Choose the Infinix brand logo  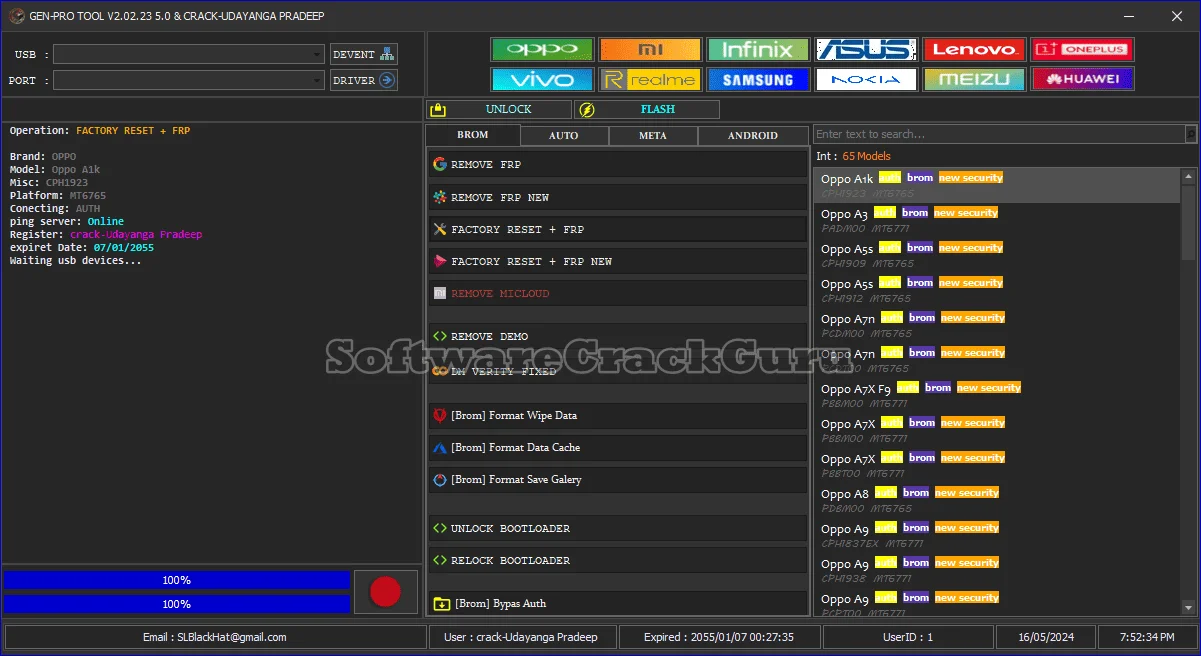point(758,50)
